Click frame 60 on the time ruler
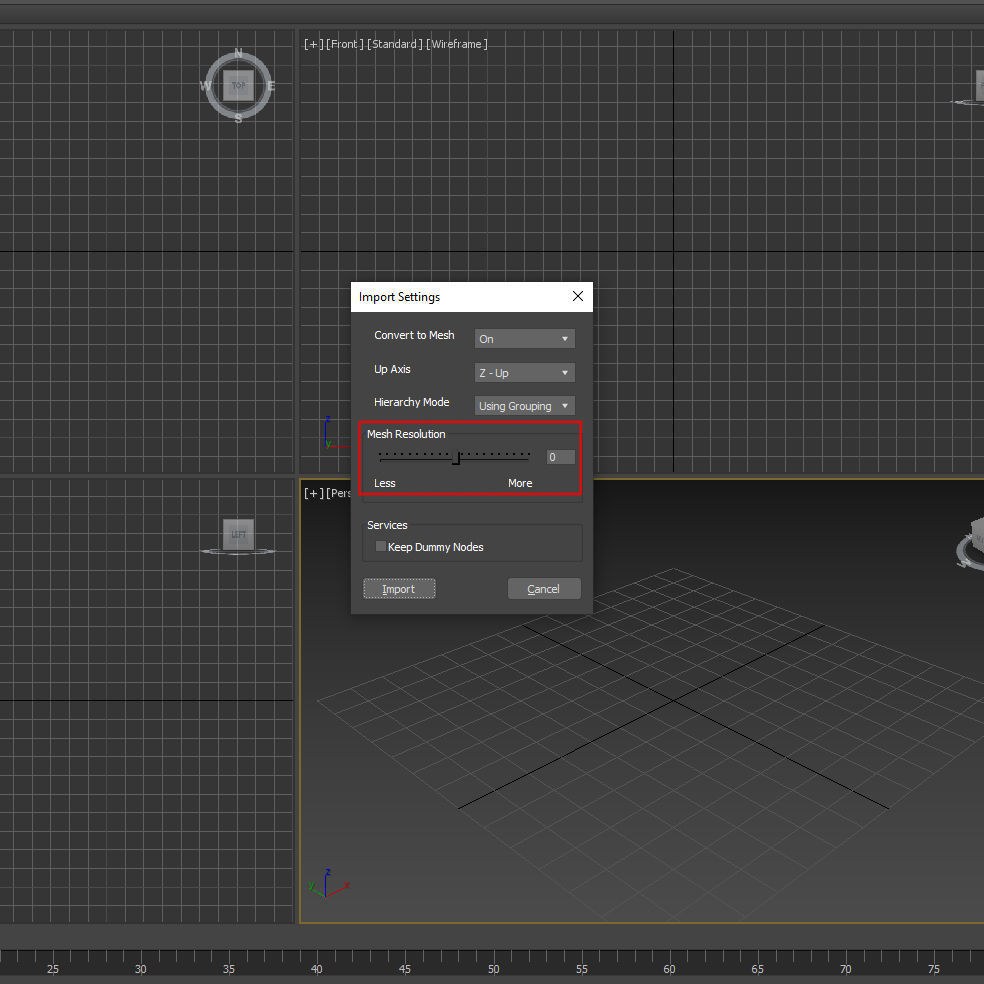This screenshot has height=984, width=984. point(670,969)
